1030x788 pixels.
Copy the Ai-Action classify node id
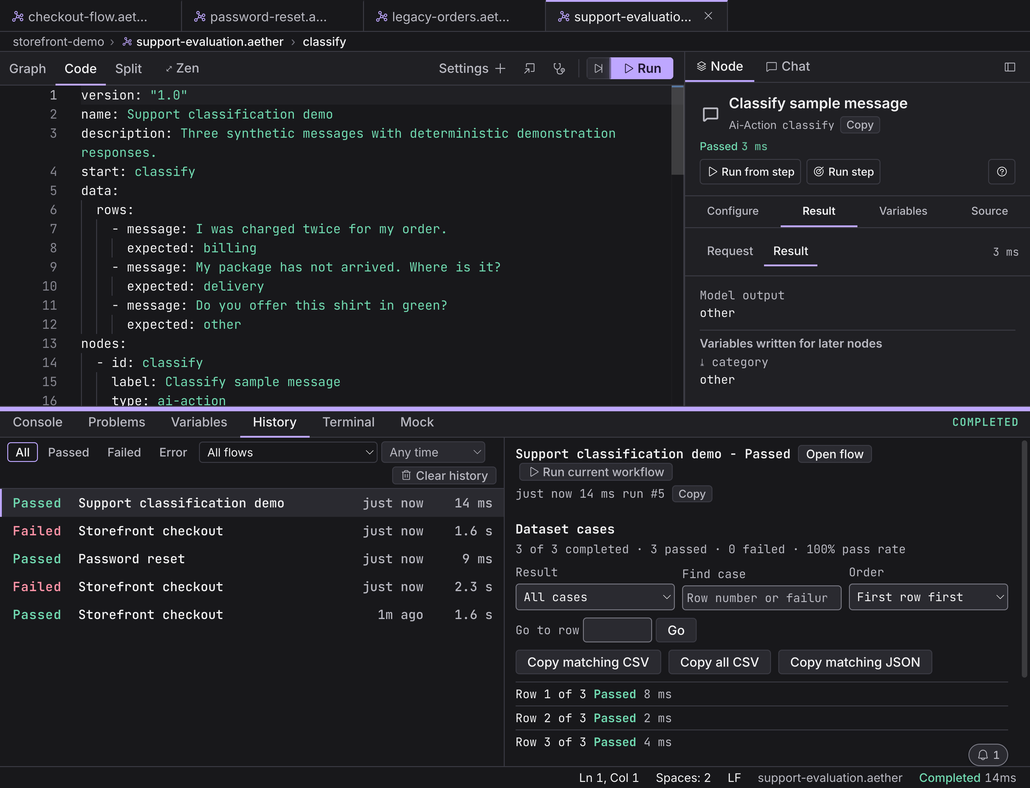[x=859, y=125]
